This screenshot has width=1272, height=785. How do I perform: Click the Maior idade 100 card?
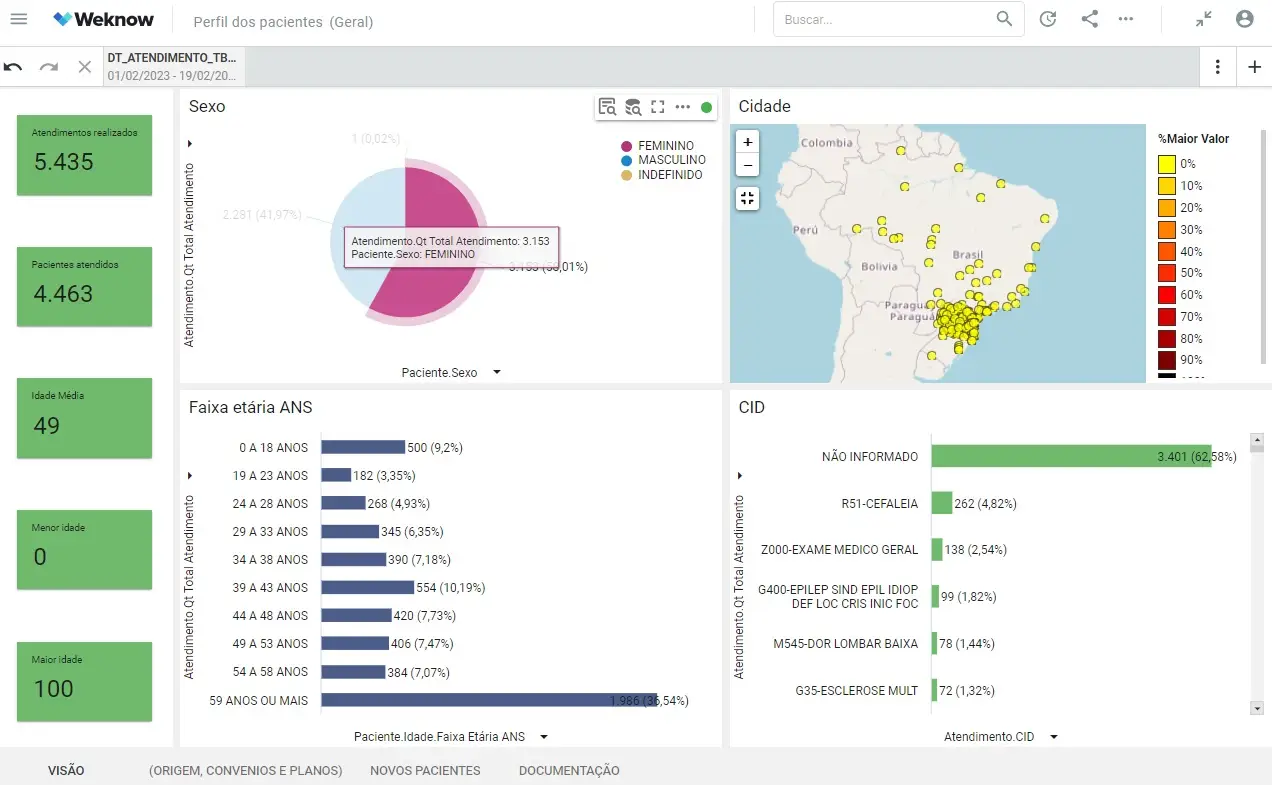[84, 682]
